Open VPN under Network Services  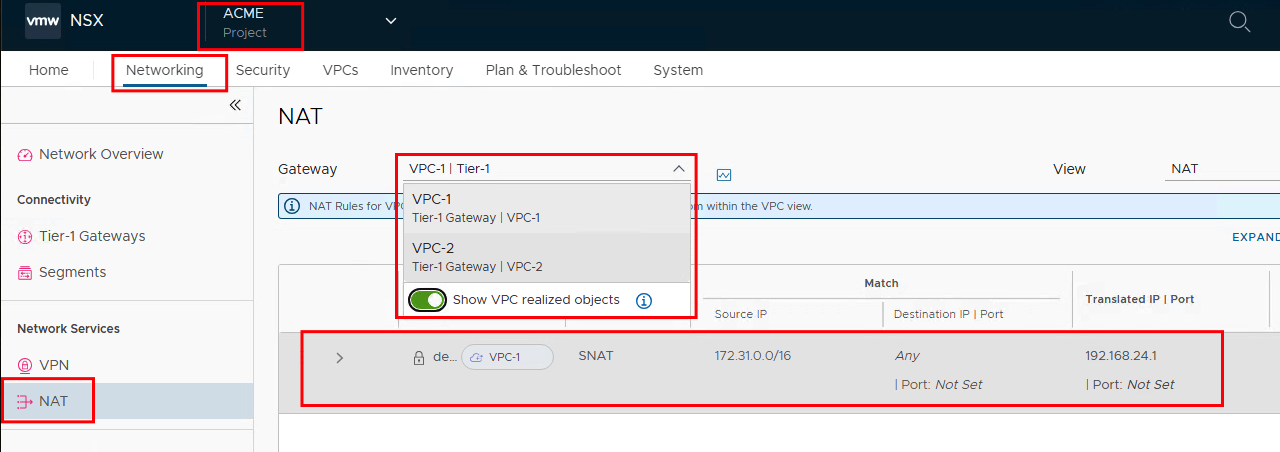[54, 365]
